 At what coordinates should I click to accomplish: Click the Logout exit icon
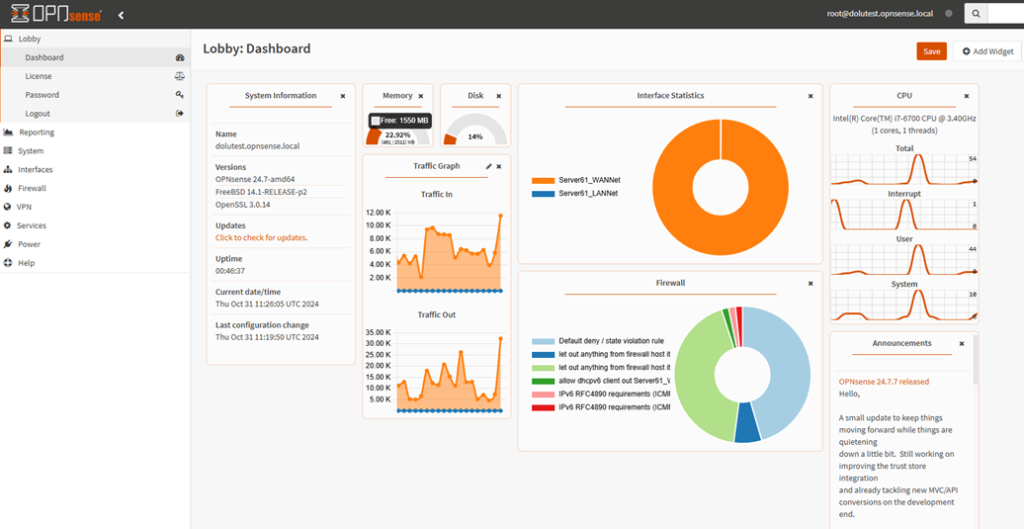pyautogui.click(x=180, y=113)
